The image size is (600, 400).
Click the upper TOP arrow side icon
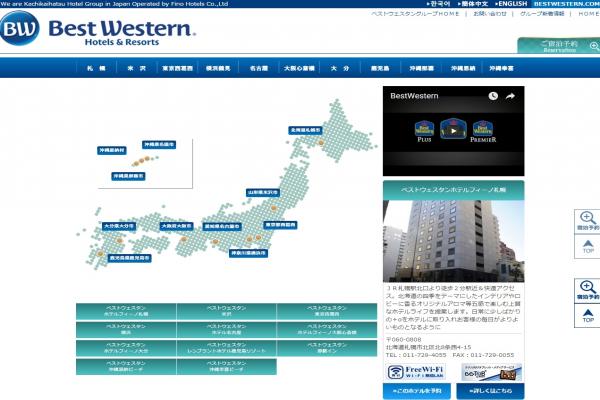point(587,247)
